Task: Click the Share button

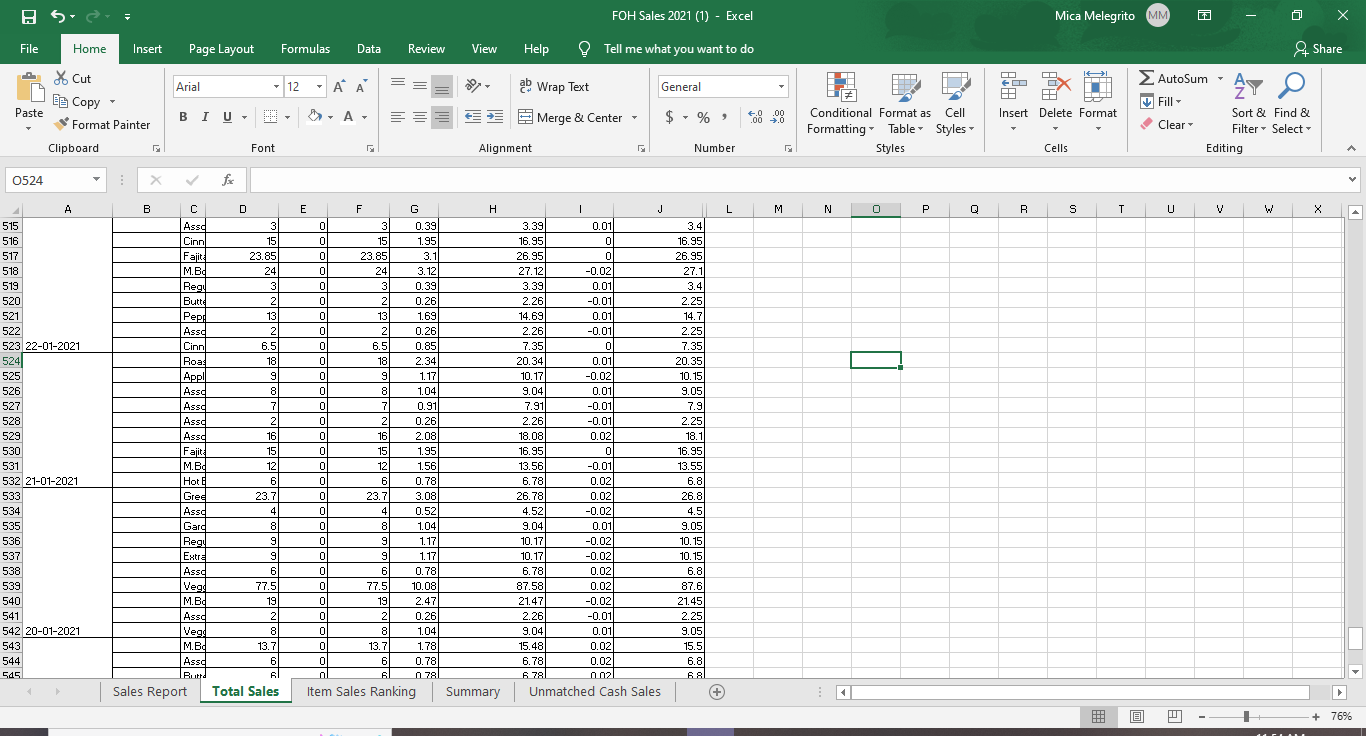Action: coord(1317,49)
